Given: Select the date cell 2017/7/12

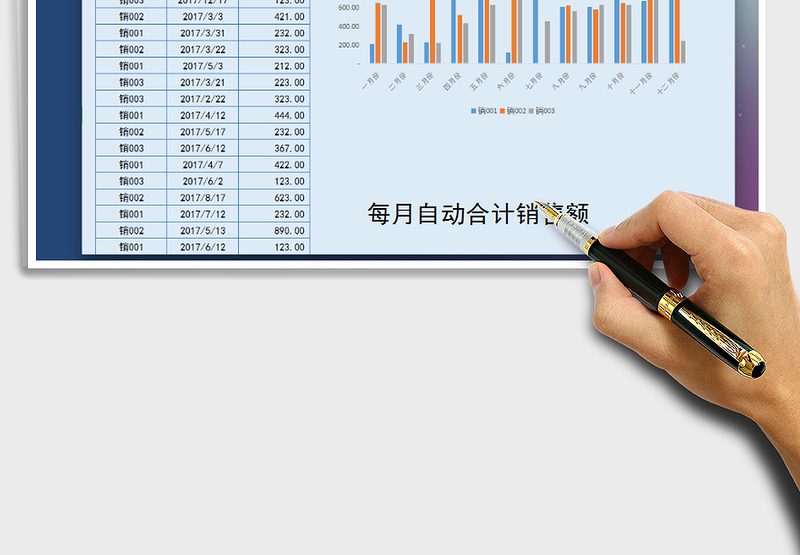Looking at the screenshot, I should coord(203,214).
